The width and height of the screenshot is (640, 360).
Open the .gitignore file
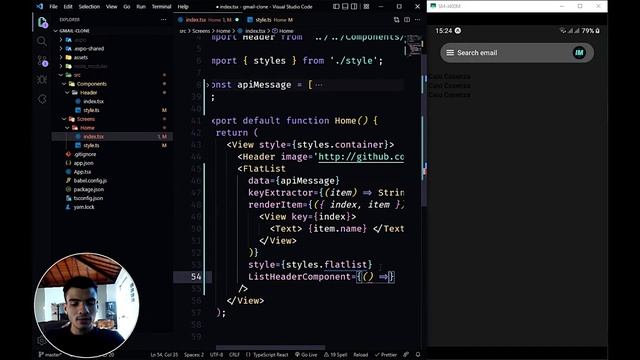(85, 154)
